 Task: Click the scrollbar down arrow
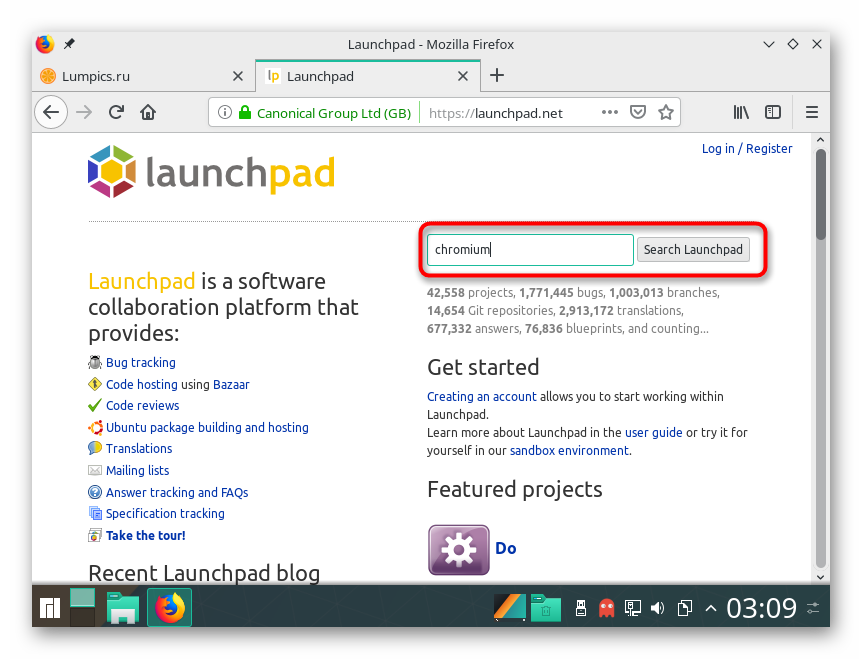[820, 577]
